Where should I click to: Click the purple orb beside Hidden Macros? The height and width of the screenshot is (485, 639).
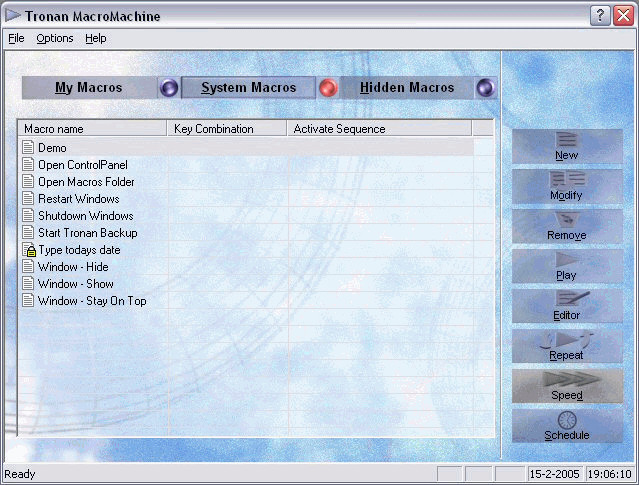pyautogui.click(x=485, y=88)
